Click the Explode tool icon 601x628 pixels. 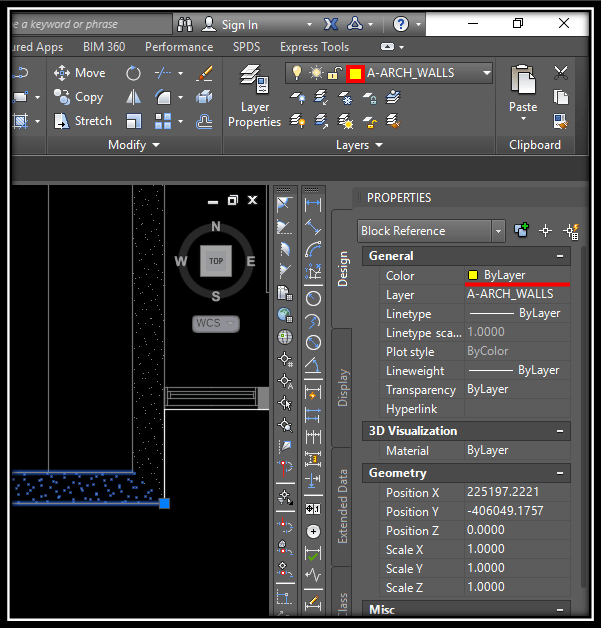(205, 97)
